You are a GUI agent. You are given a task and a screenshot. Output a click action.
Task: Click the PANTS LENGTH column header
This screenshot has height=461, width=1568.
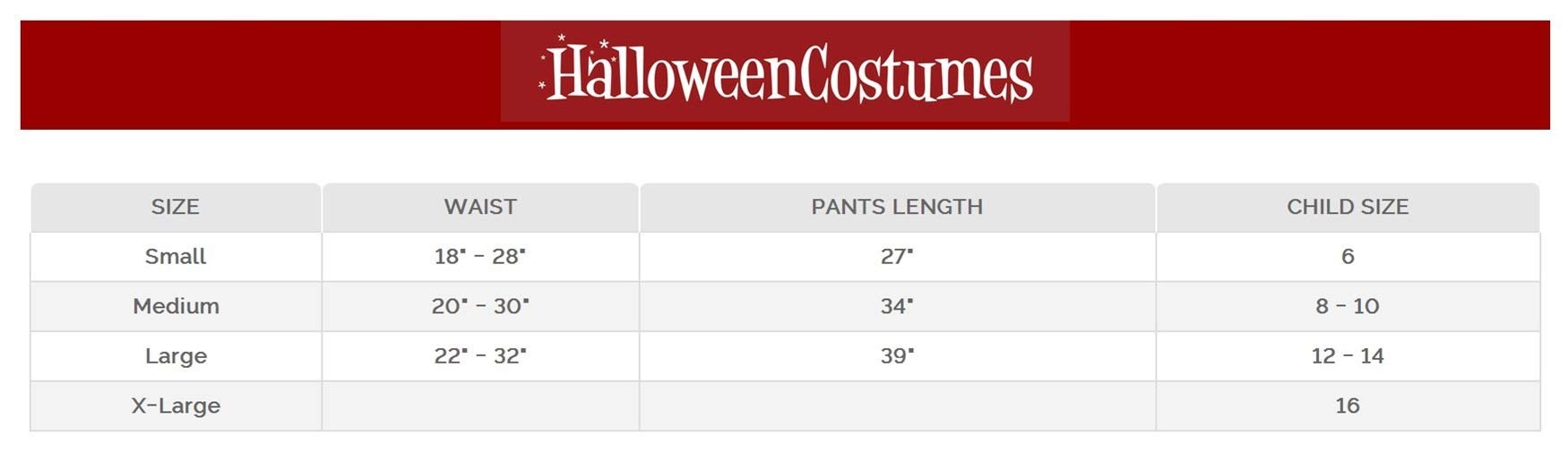coord(897,207)
